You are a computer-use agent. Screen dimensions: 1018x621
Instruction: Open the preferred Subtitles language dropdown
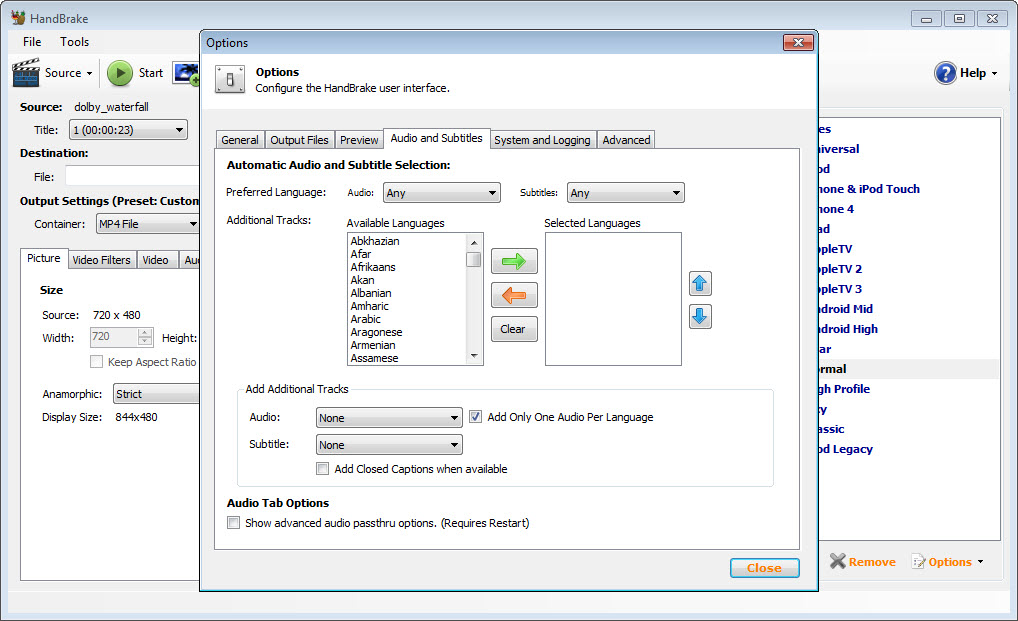tap(626, 193)
